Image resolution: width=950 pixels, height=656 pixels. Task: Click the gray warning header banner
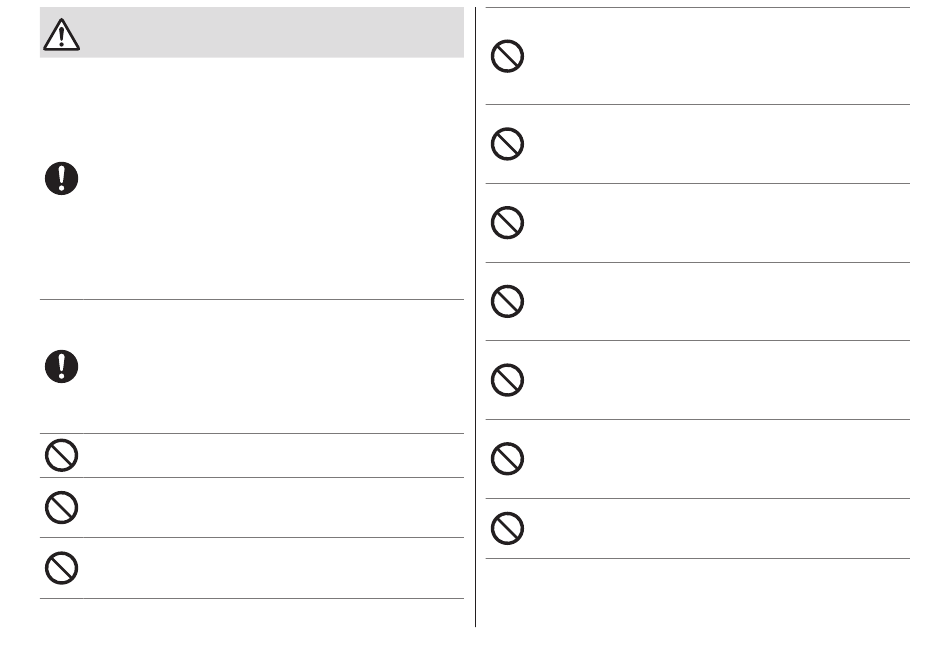252,33
